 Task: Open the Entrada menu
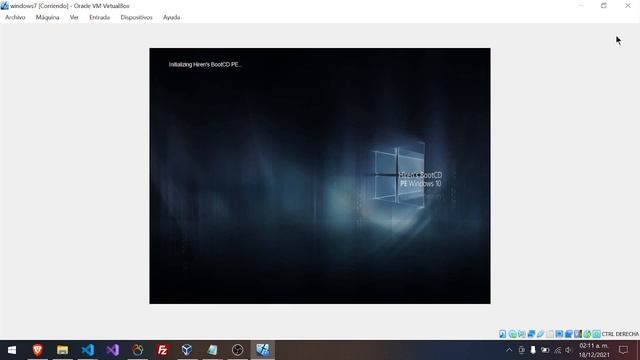100,17
